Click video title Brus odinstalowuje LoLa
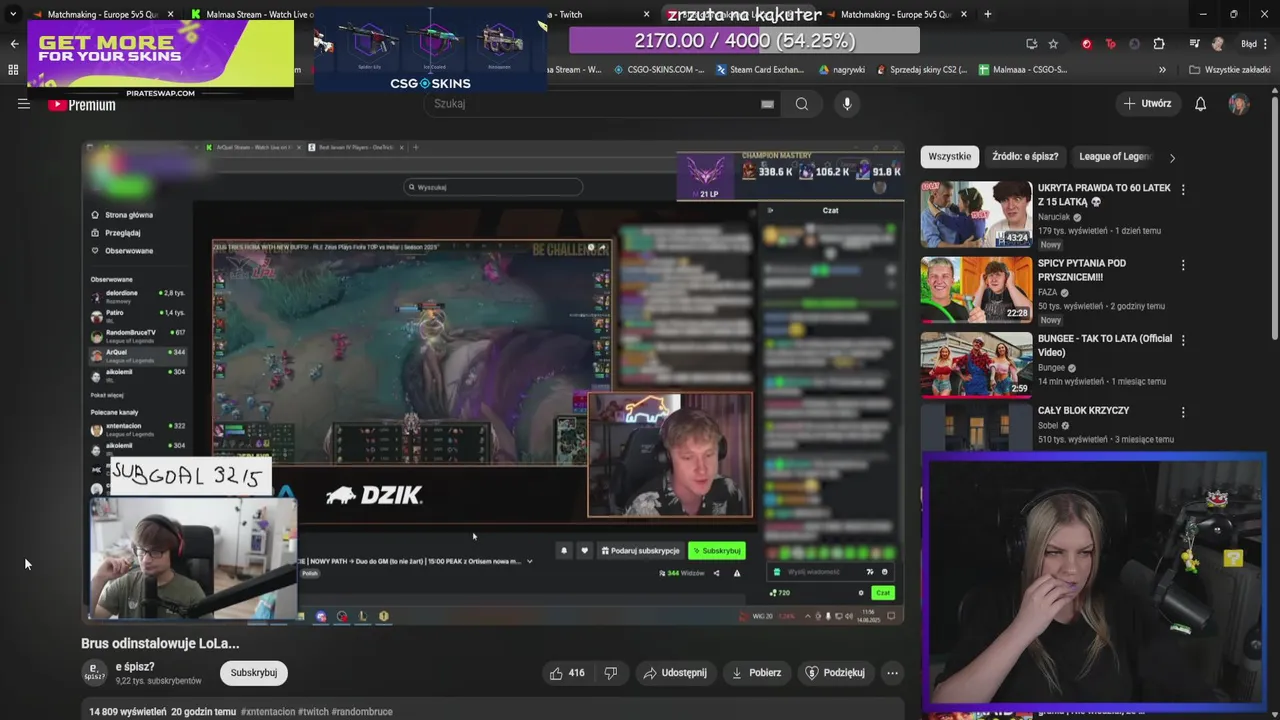This screenshot has height=720, width=1280. [x=160, y=644]
